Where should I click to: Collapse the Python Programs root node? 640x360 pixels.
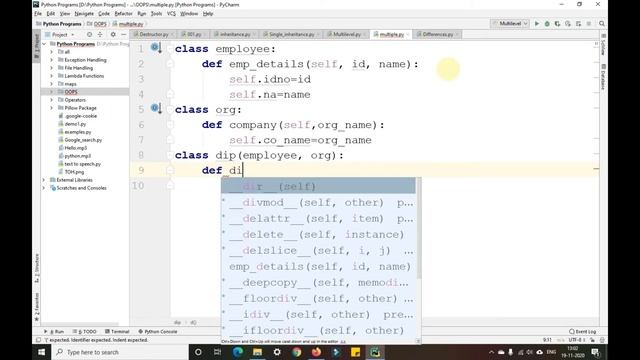coord(44,44)
